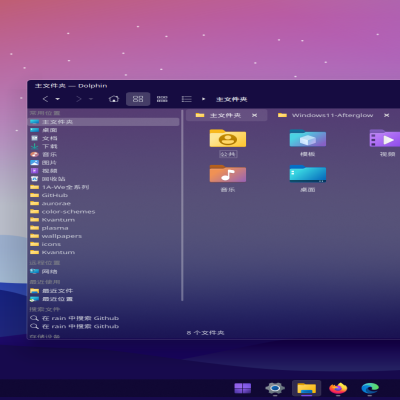
Task: Open the icons sidebar folder
Action: [x=104, y=244]
